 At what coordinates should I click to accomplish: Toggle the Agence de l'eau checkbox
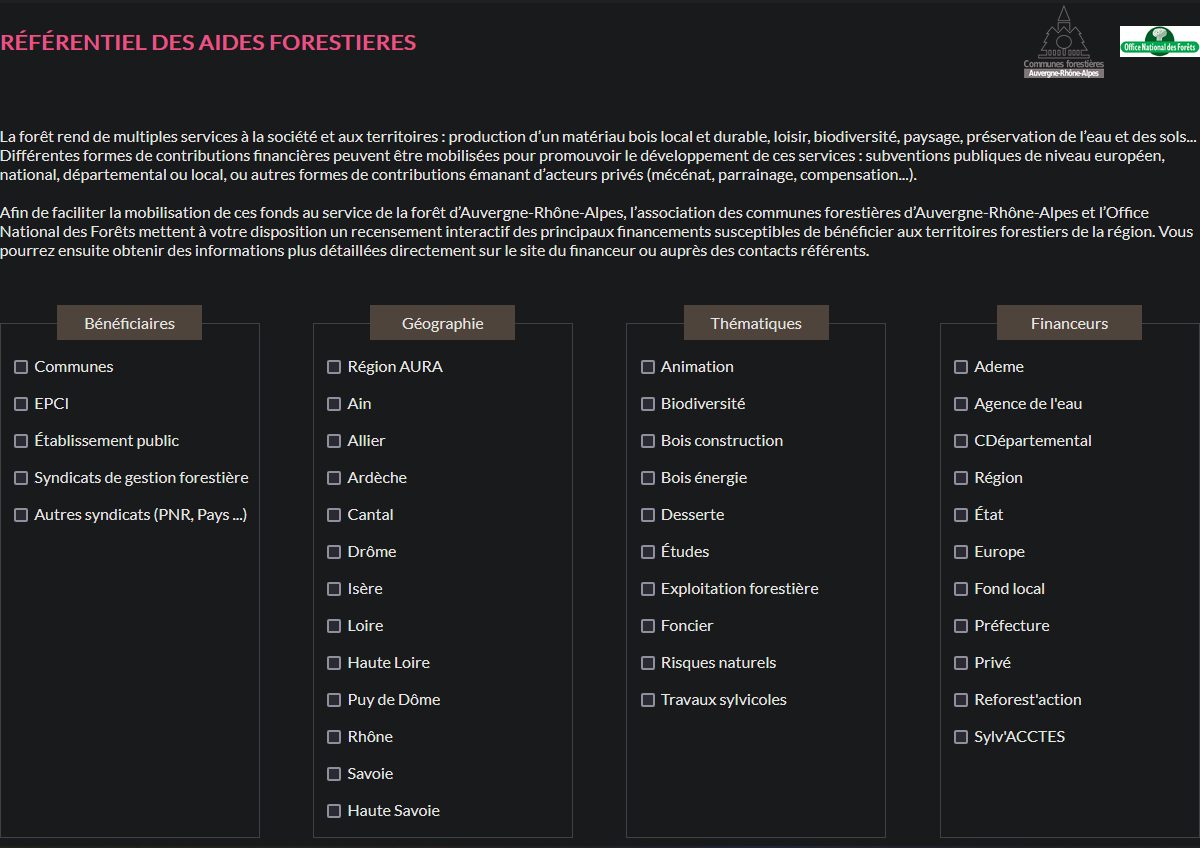[x=961, y=404]
